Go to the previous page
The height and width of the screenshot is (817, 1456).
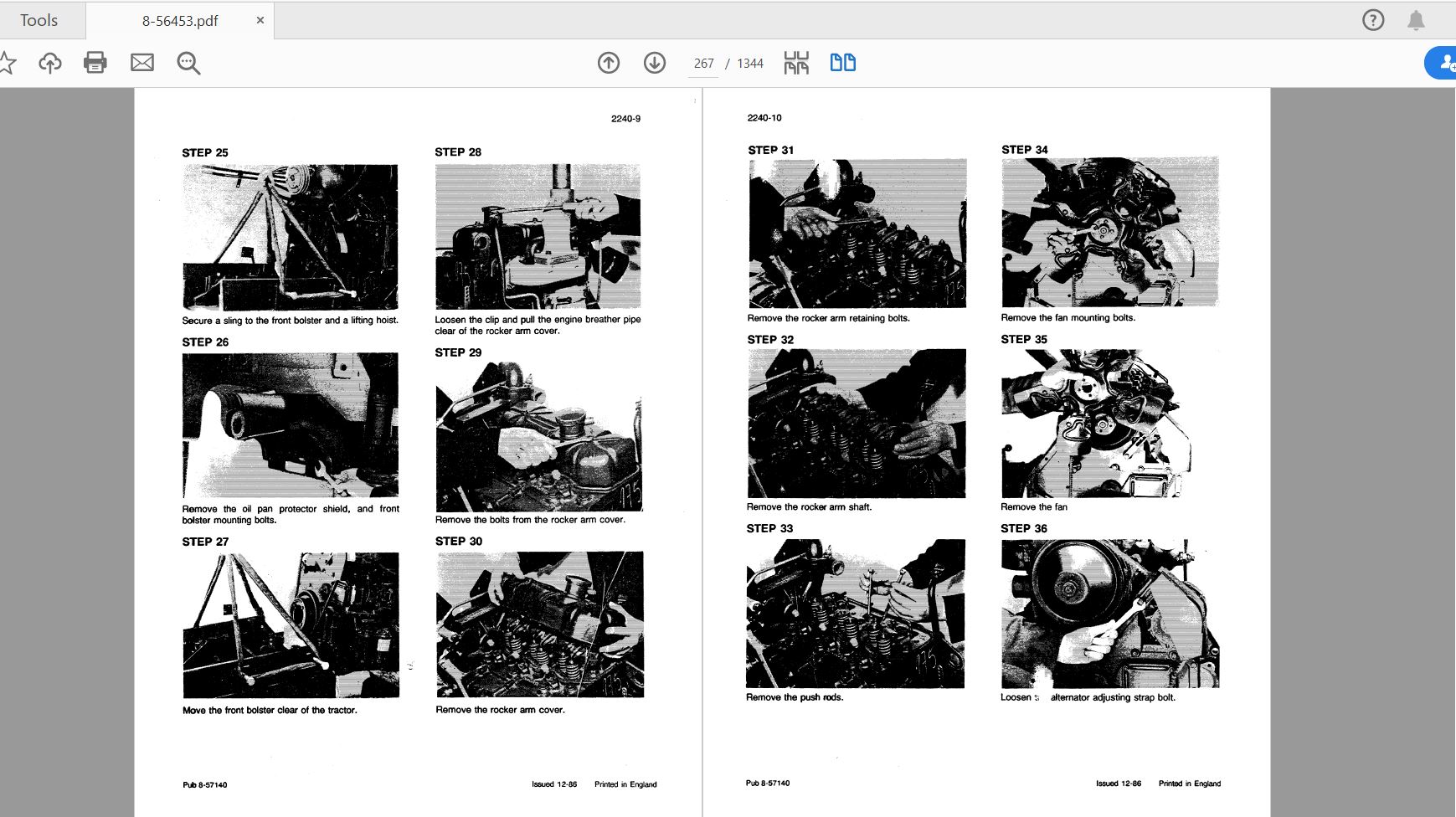609,63
